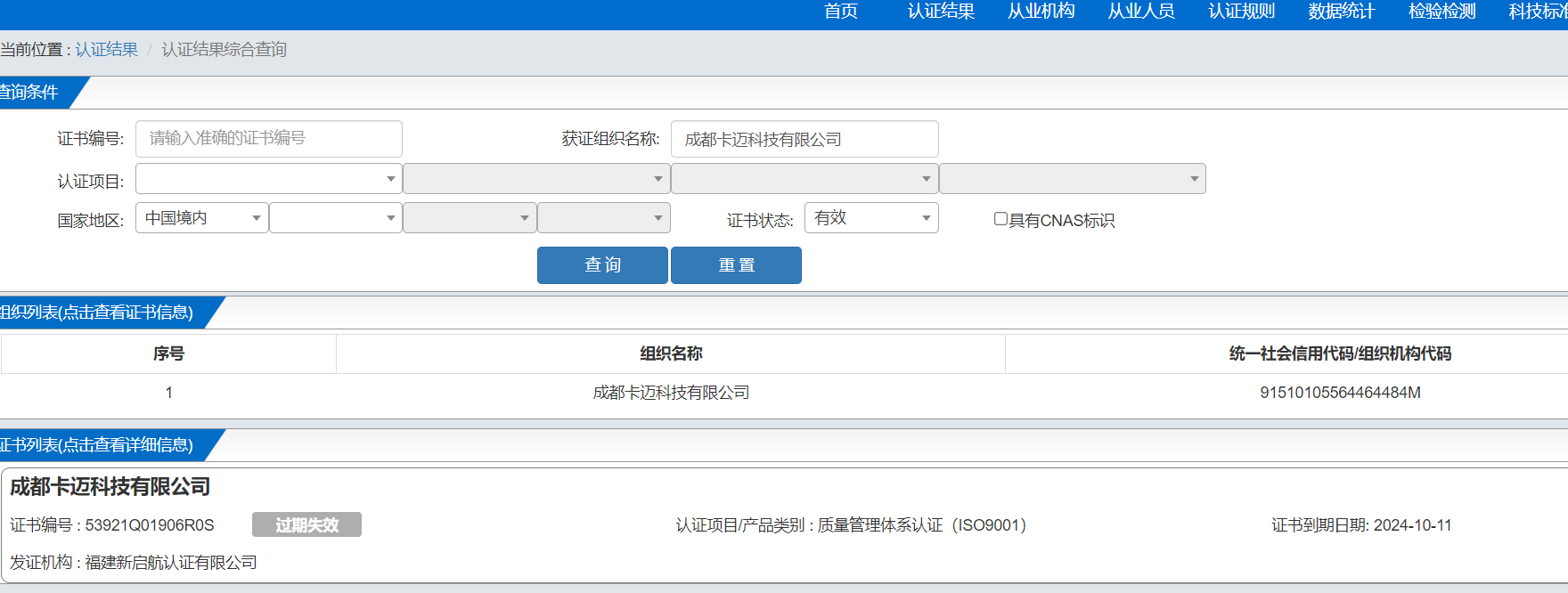Open the fourth 认证项目 dropdown
Viewport: 1568px width, 593px height.
pos(1073,179)
